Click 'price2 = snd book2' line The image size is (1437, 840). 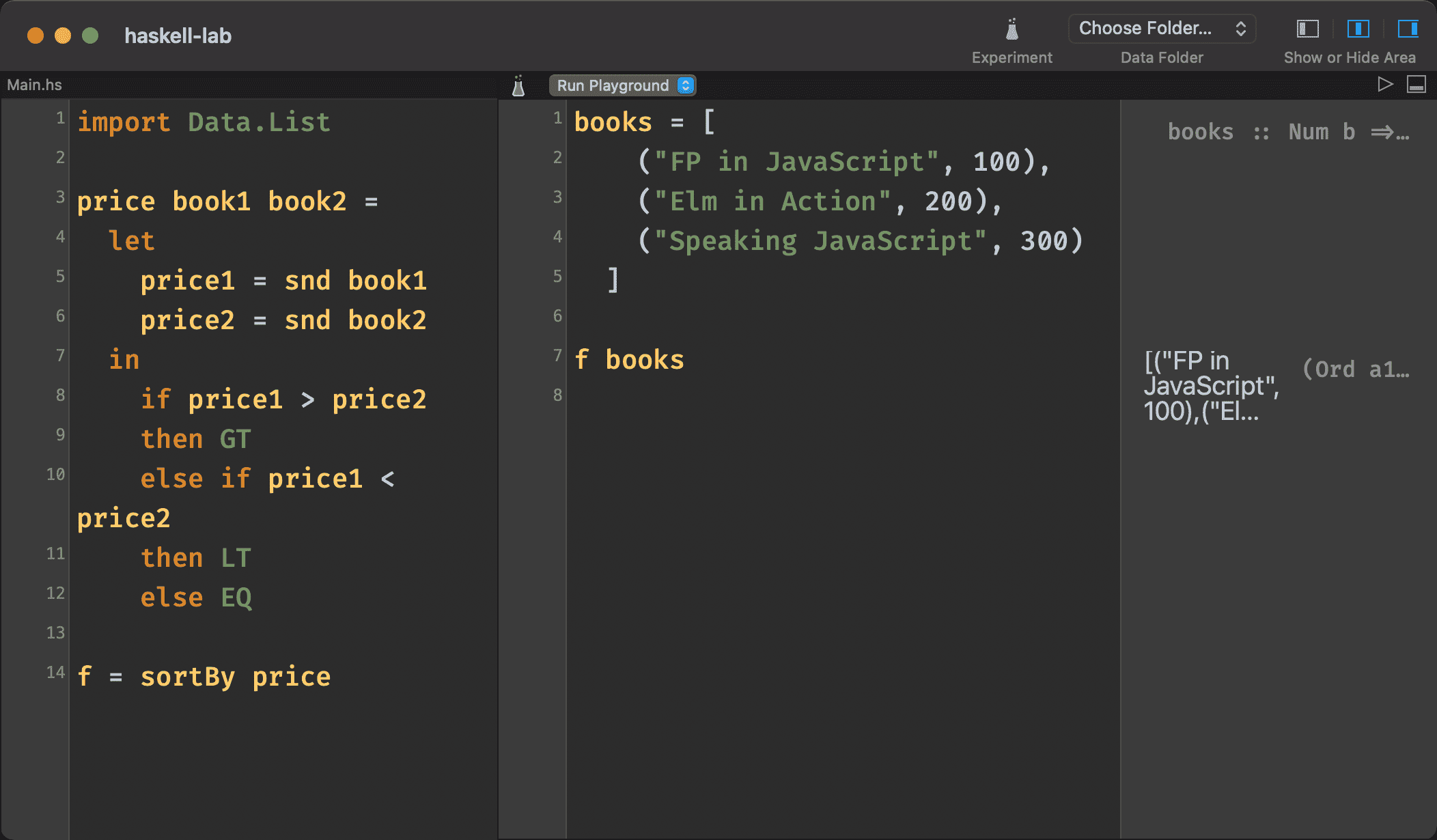tap(283, 320)
